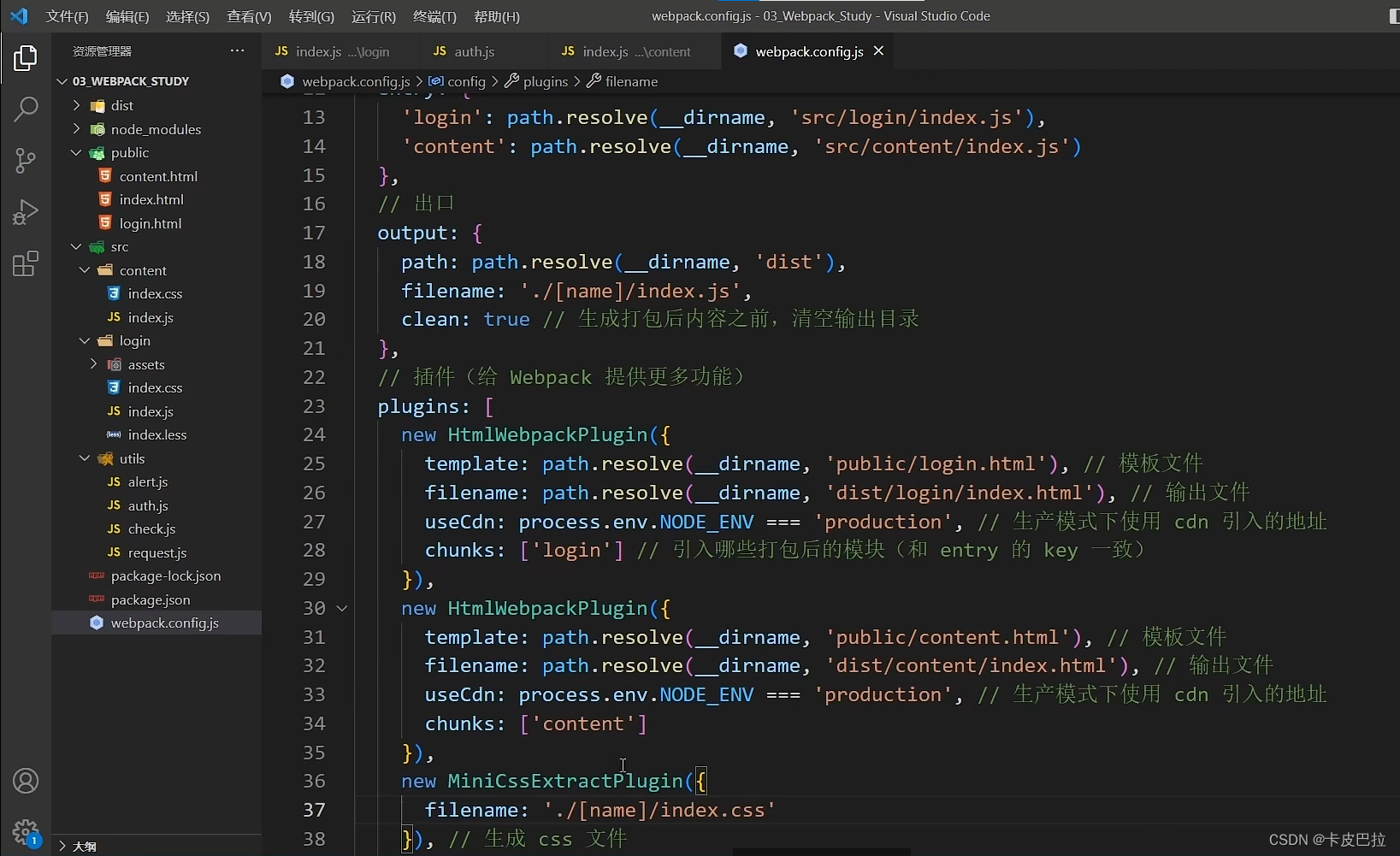
Task: Open Source Control view
Action: [x=26, y=160]
